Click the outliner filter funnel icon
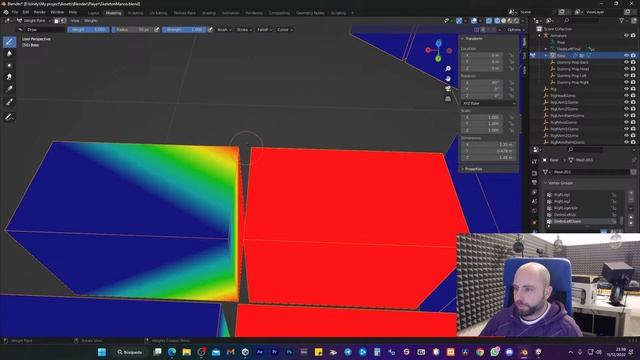The image size is (640, 360). [622, 20]
